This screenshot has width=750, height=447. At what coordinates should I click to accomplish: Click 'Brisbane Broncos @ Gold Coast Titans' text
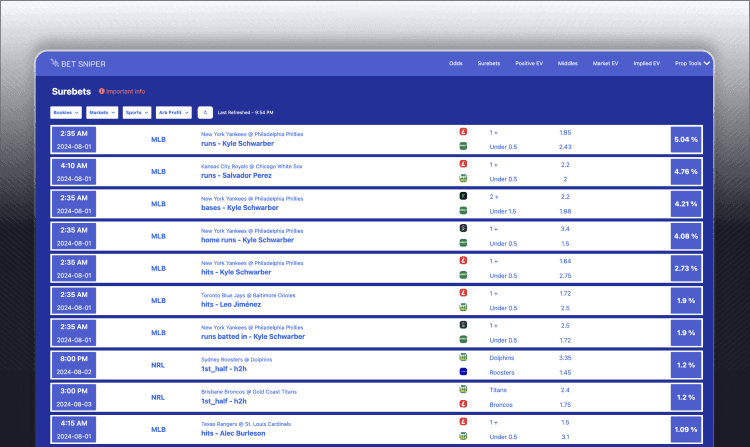coord(249,392)
